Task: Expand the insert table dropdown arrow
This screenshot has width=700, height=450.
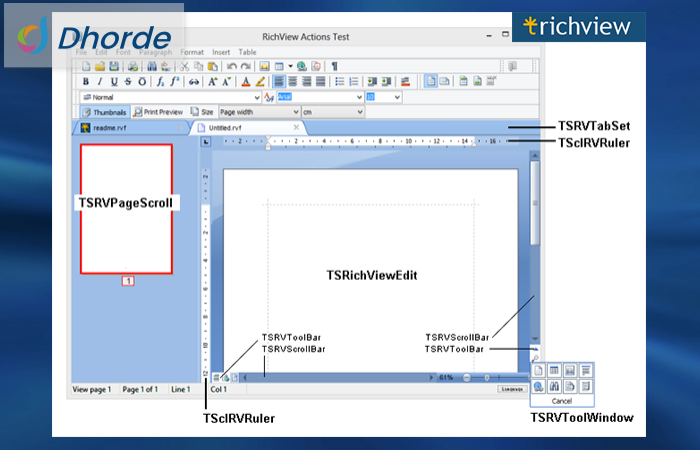Action: [290, 67]
